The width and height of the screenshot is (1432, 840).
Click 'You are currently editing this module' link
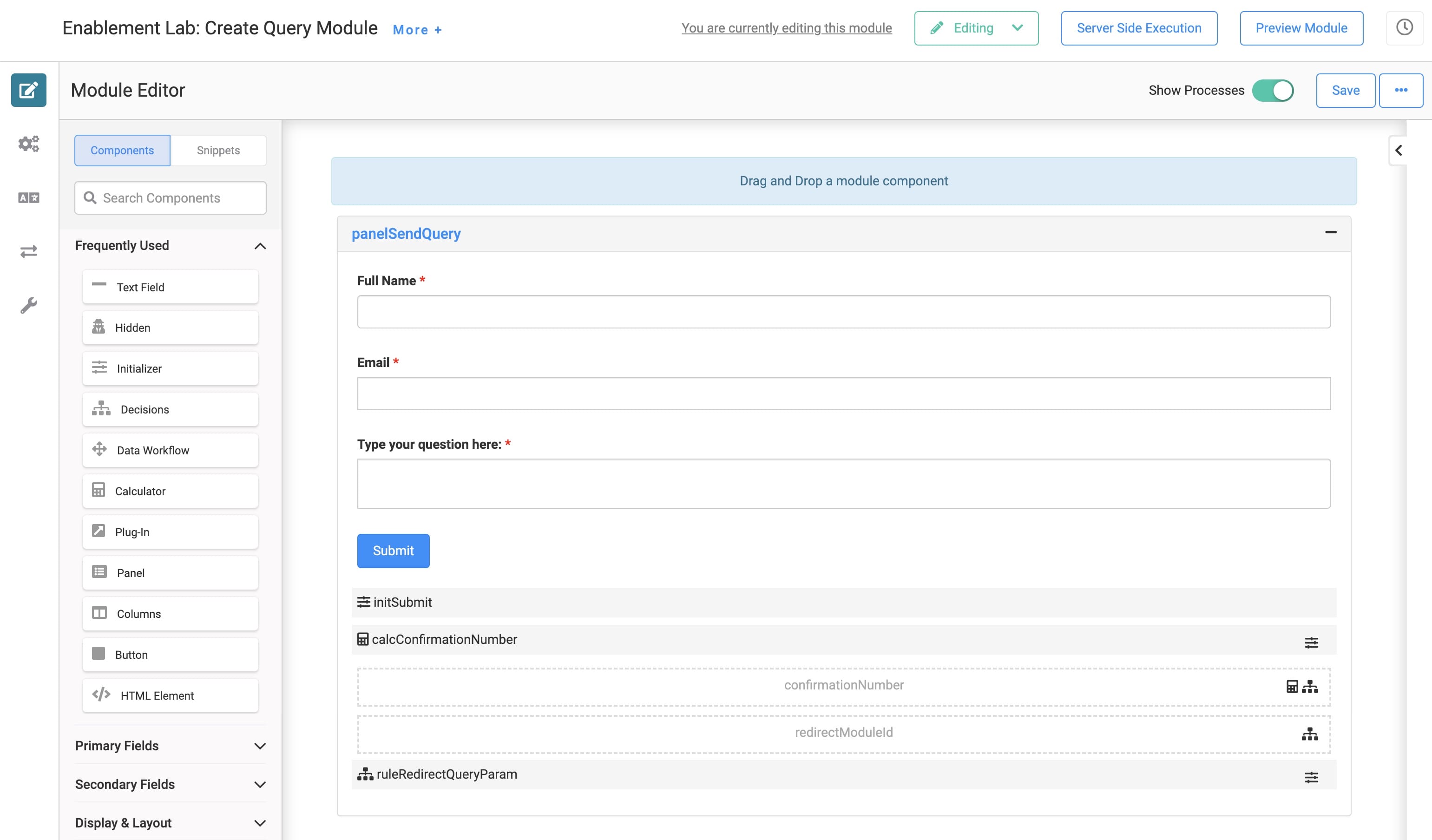(787, 28)
